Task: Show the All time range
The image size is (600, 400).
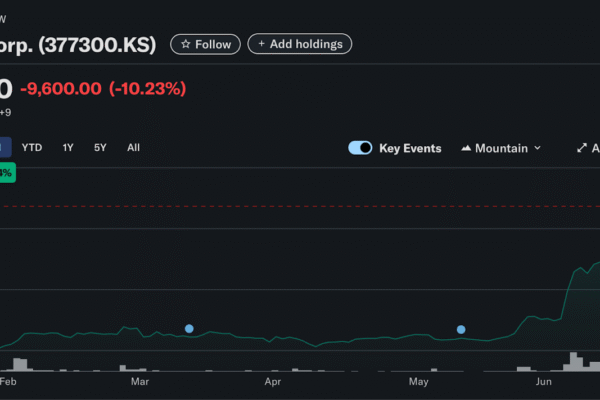Action: coord(133,148)
